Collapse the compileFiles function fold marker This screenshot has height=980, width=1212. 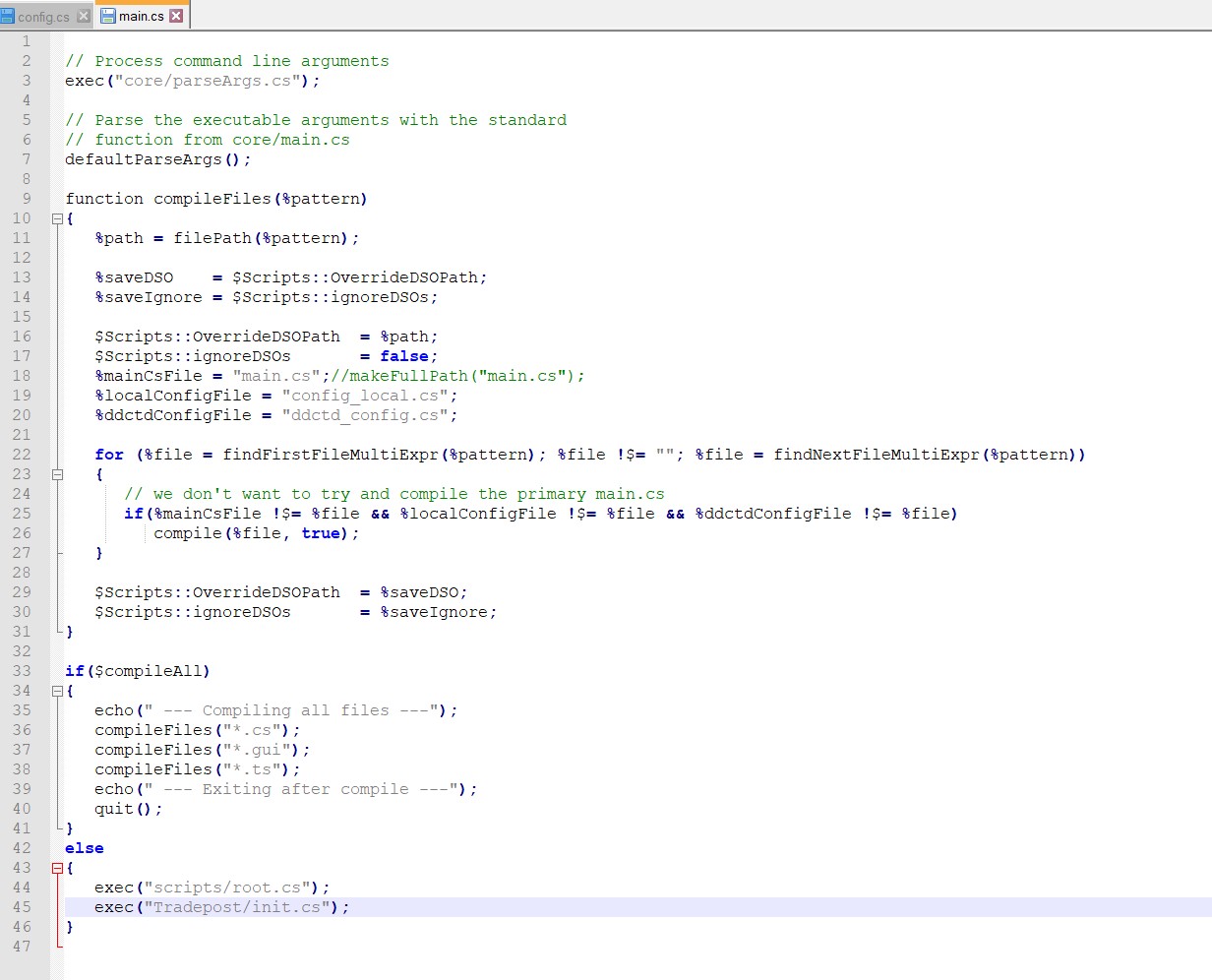[x=57, y=218]
